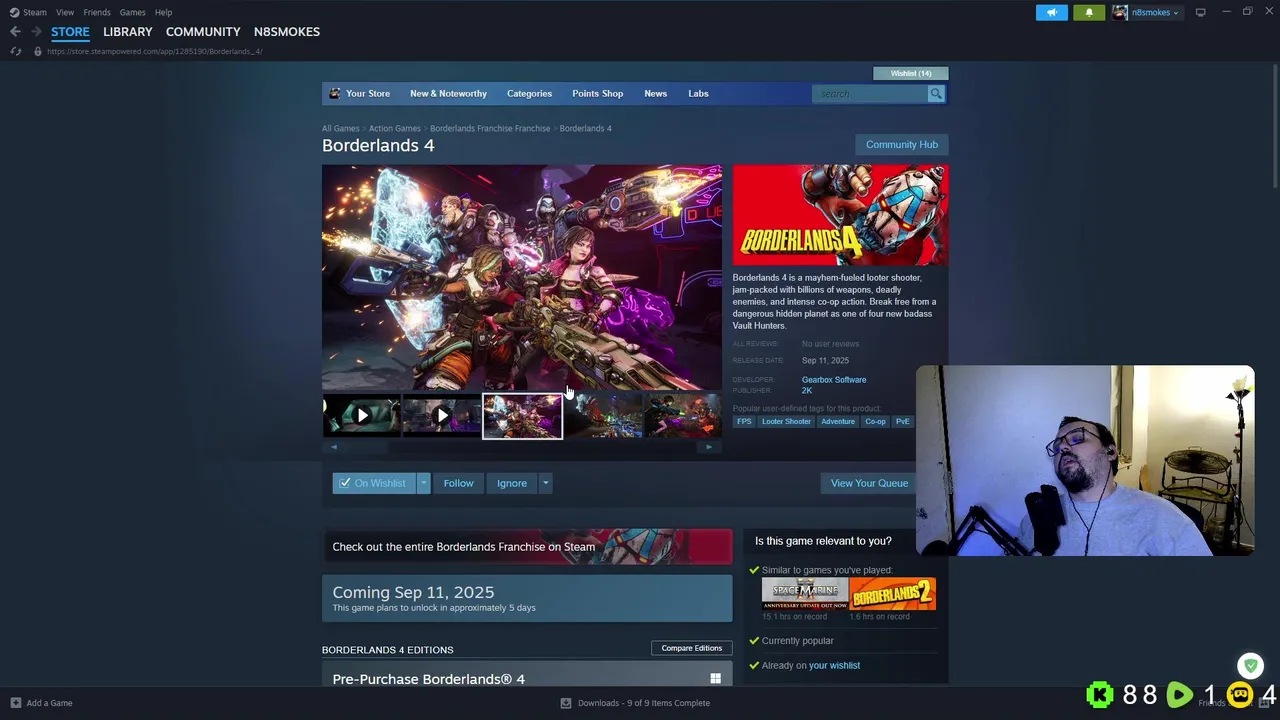
Task: Click View Your Queue
Action: (x=869, y=483)
